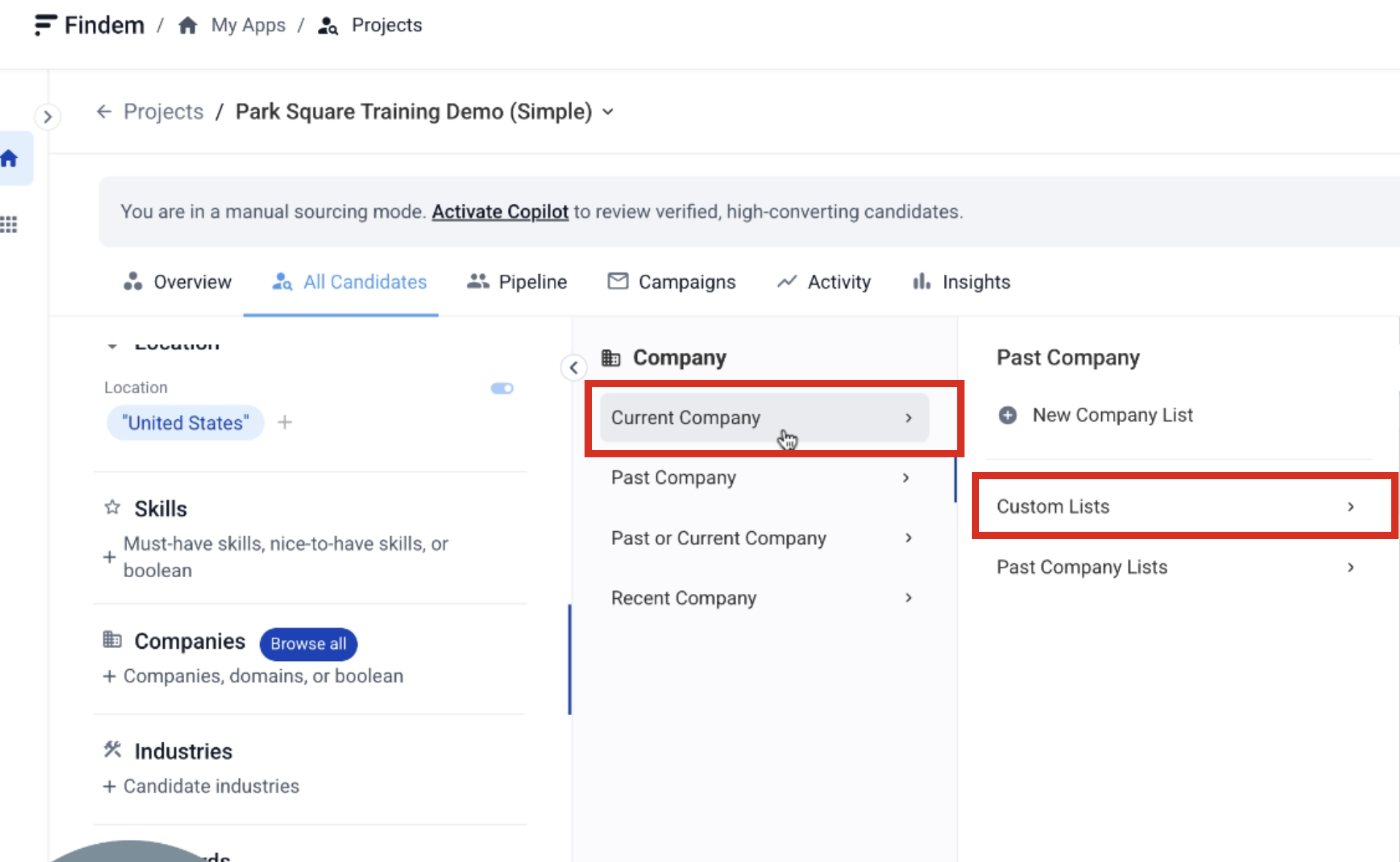Click the My Apps breadcrumb link
Screen dimensions: 1400x862
[248, 25]
